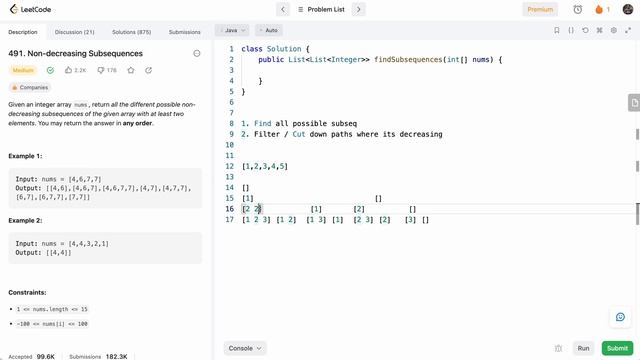Open the Java language dropdown
The image size is (640, 360).
click(x=232, y=30)
